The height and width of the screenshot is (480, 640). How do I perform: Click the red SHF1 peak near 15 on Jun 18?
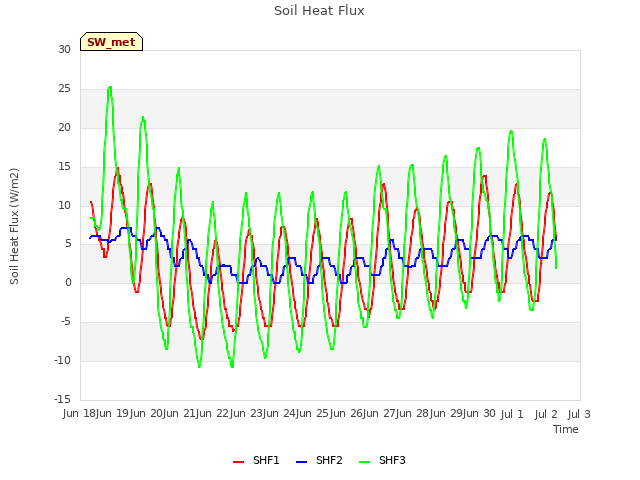click(x=118, y=168)
